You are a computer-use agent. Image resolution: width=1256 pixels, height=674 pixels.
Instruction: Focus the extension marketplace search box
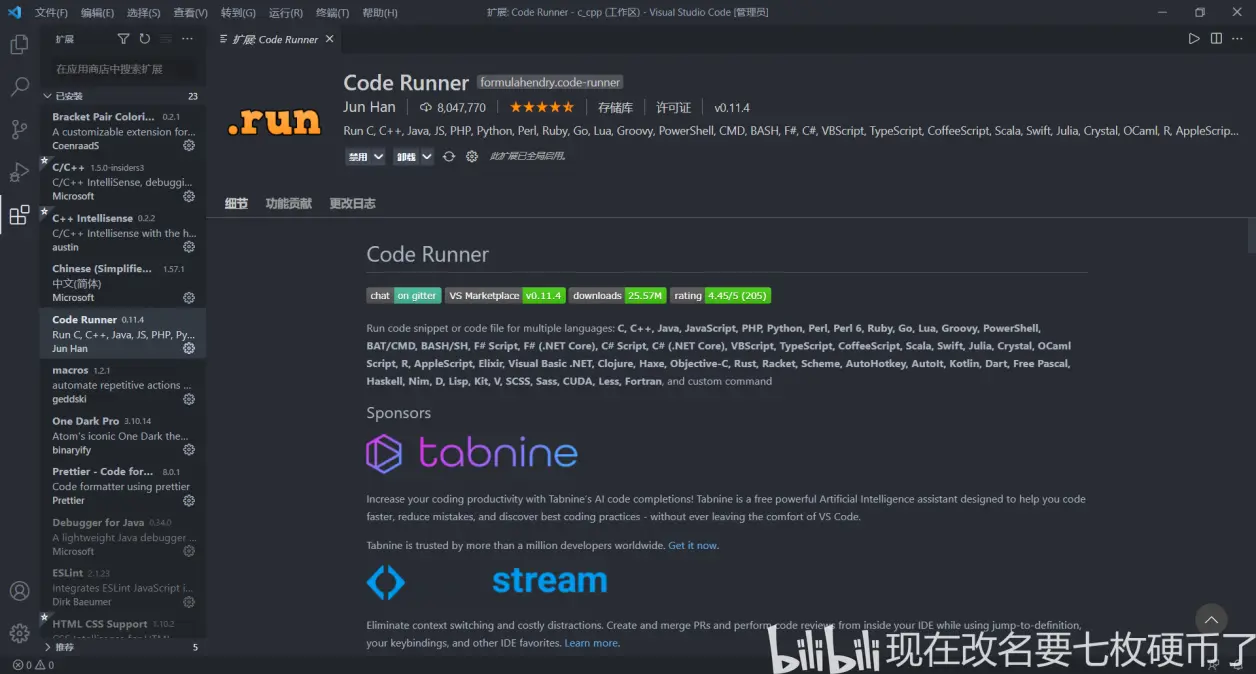[124, 69]
